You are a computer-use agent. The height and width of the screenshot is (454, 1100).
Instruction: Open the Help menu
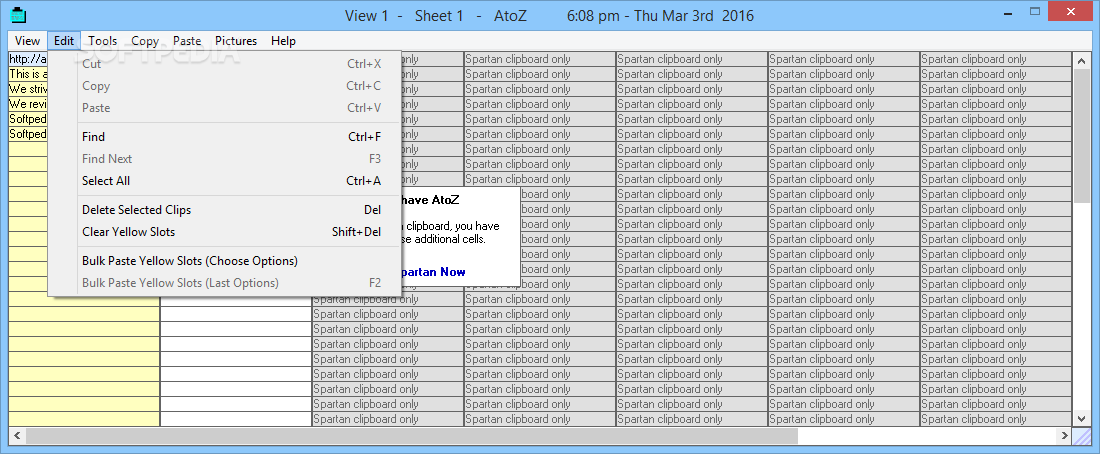click(x=283, y=41)
